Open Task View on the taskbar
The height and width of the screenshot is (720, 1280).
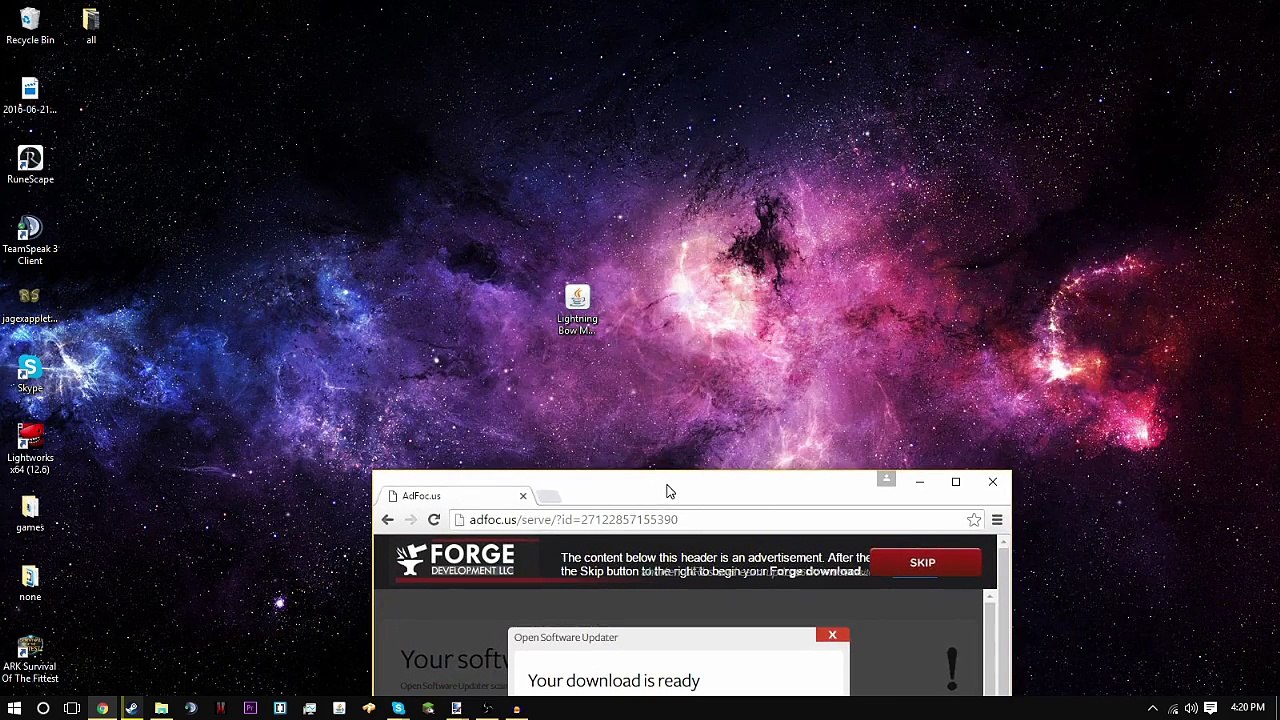point(72,708)
